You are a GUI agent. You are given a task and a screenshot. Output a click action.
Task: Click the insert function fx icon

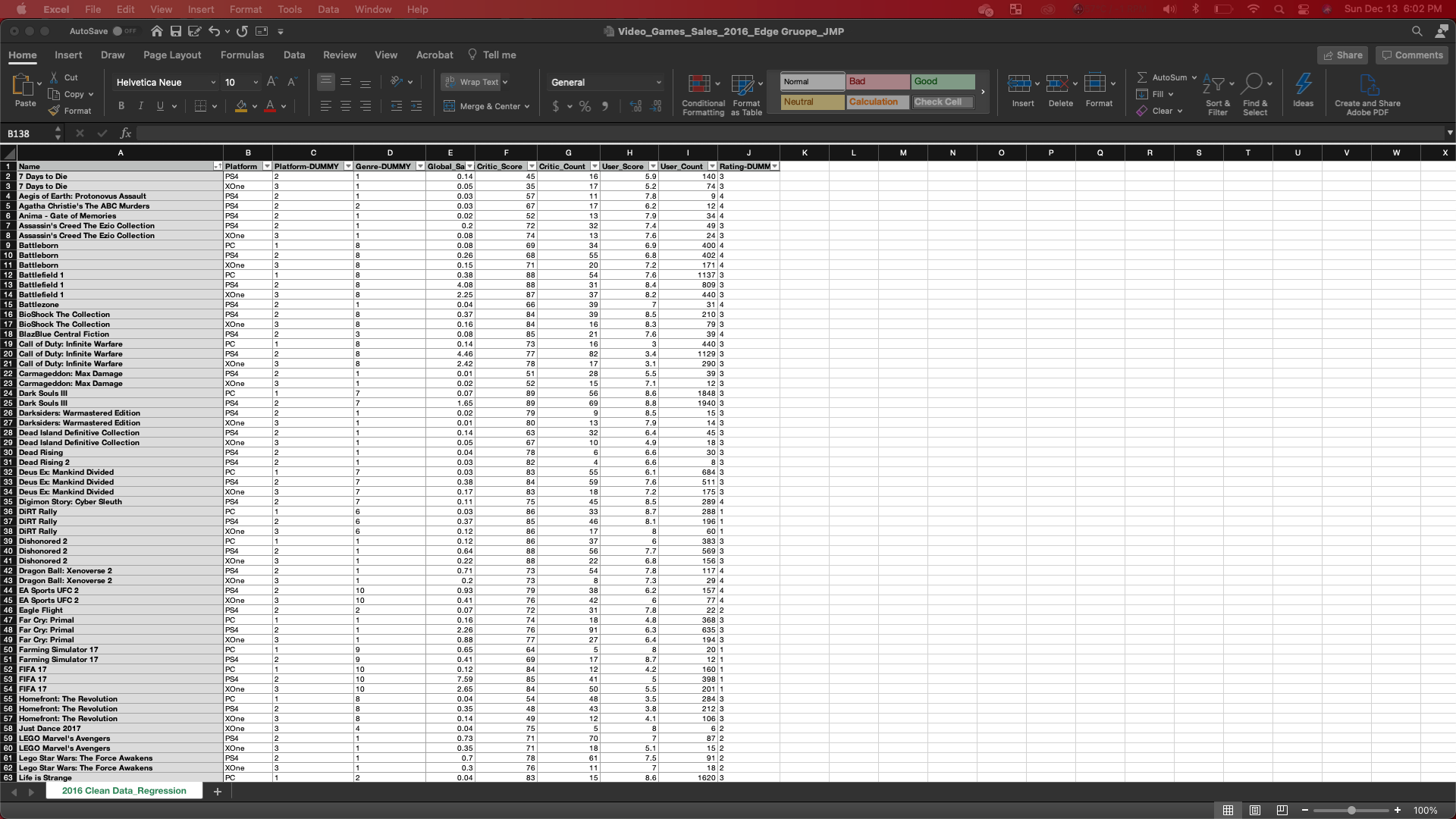[126, 133]
